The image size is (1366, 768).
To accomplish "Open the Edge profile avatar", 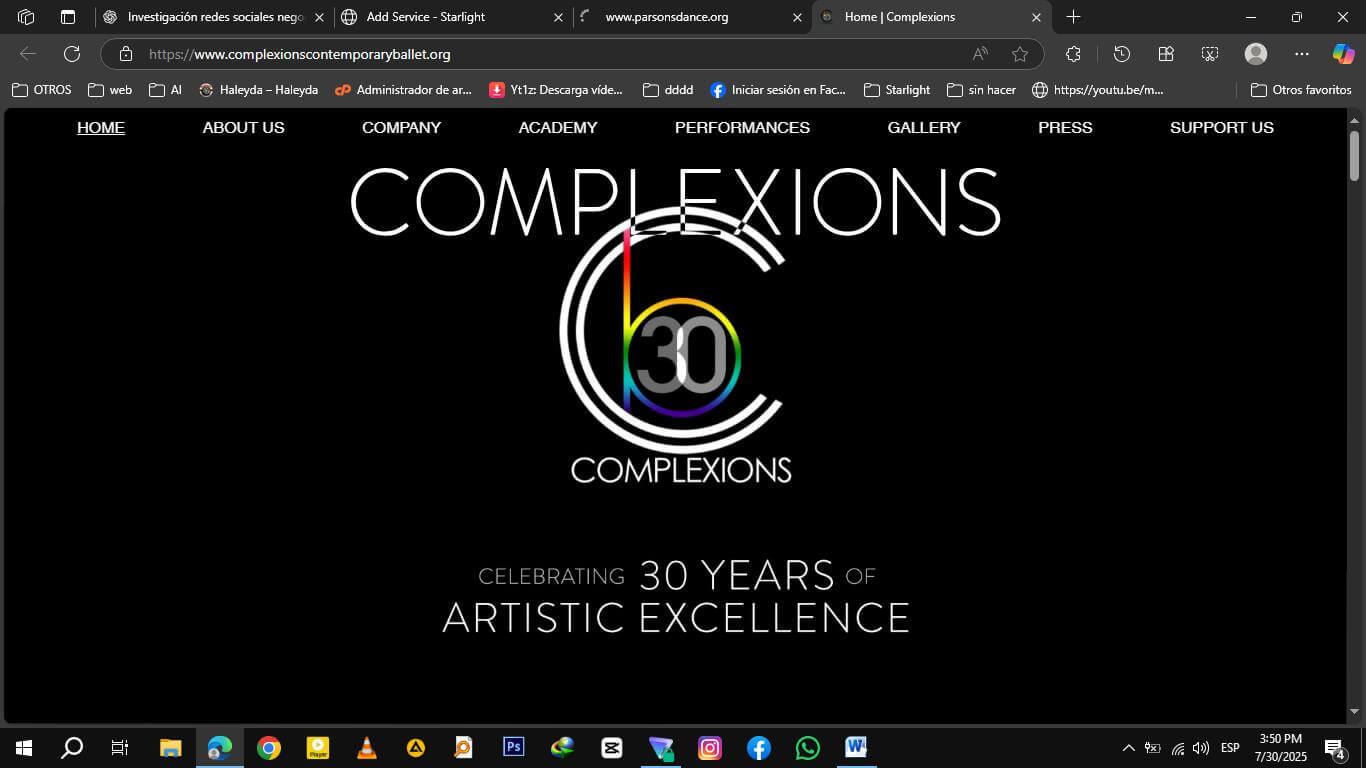I will tap(1255, 54).
